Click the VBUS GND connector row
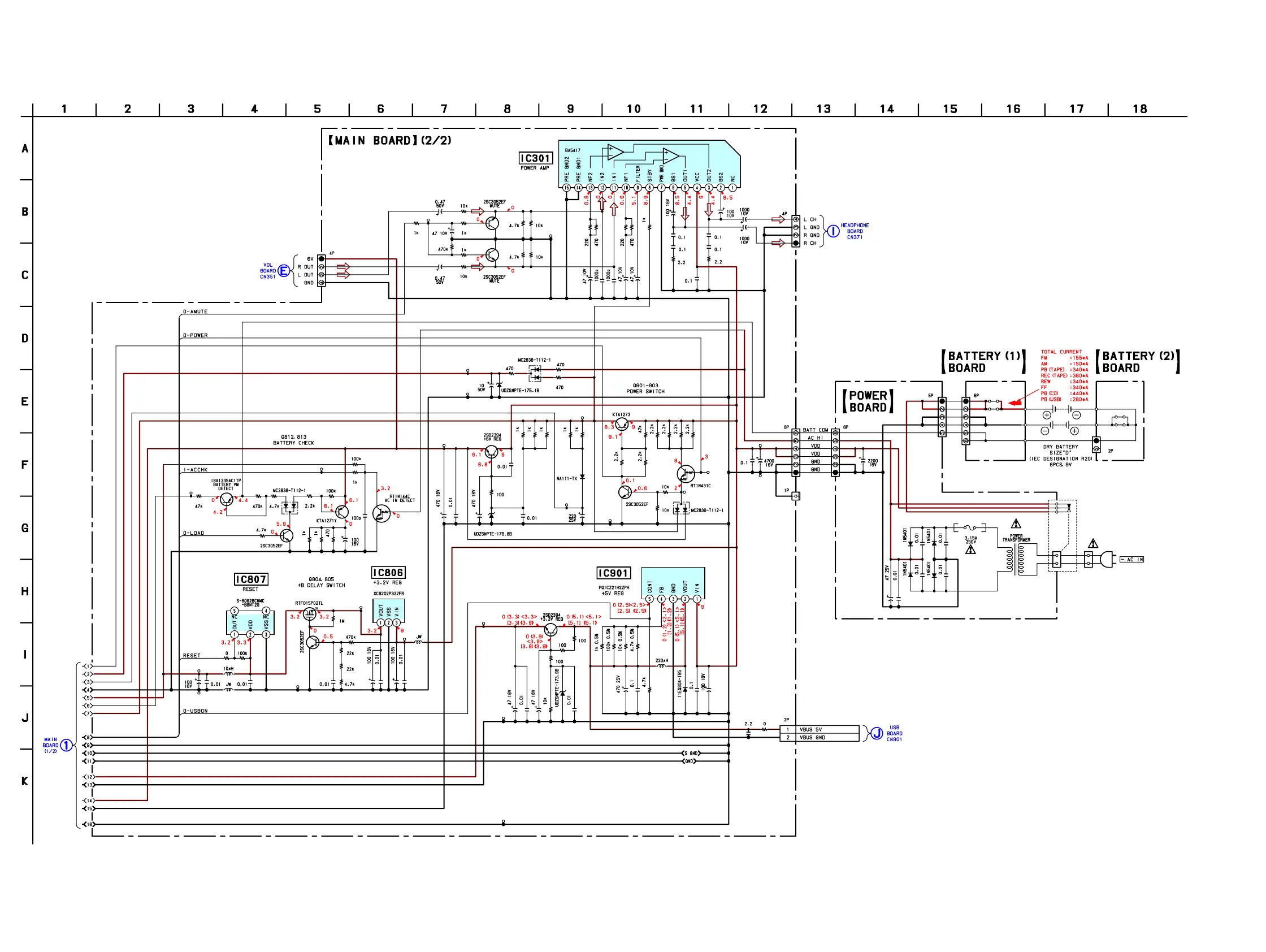Screen dimensions: 1266x952 coord(819,737)
